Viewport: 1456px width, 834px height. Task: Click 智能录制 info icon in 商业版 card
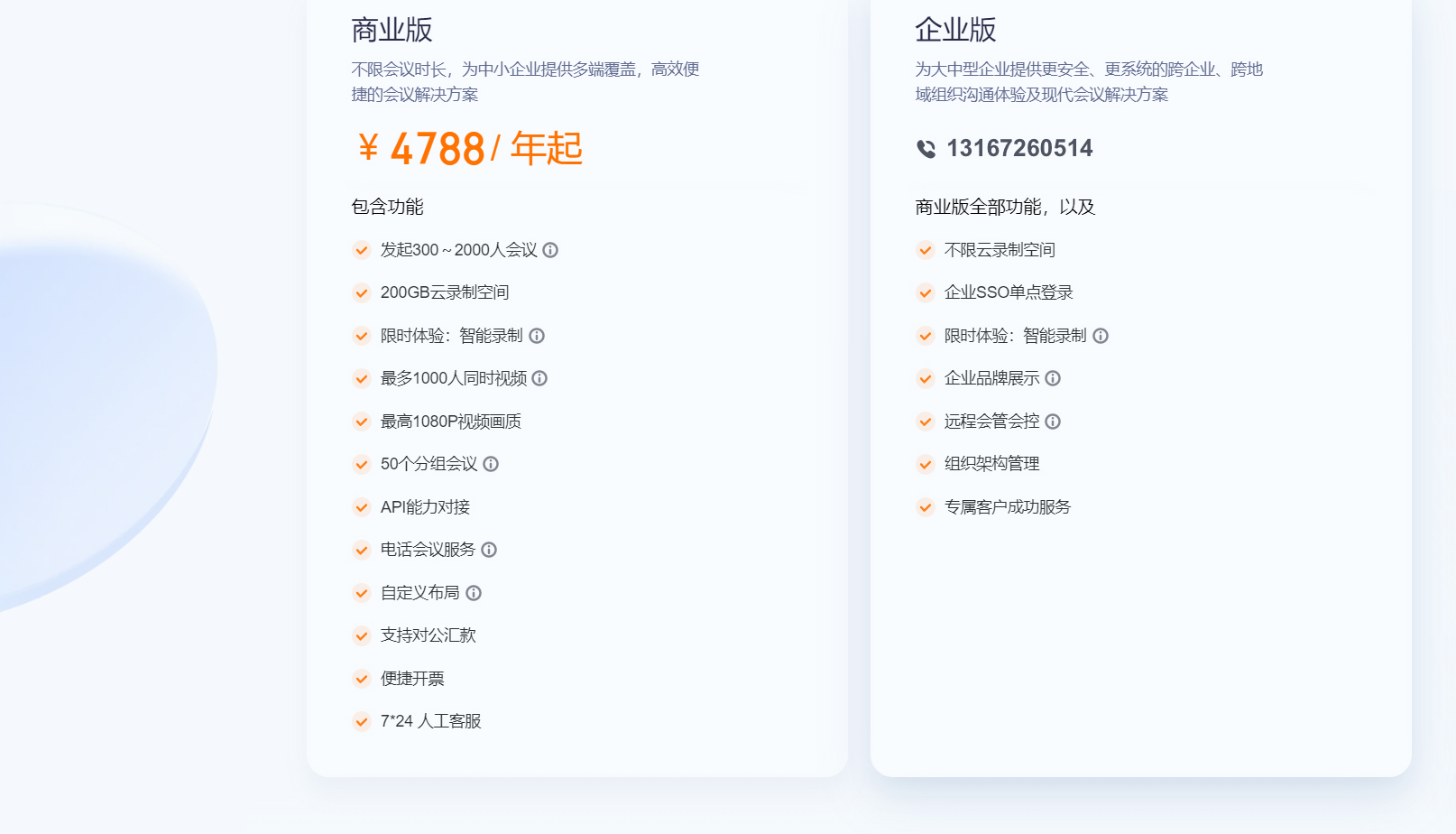pos(537,336)
